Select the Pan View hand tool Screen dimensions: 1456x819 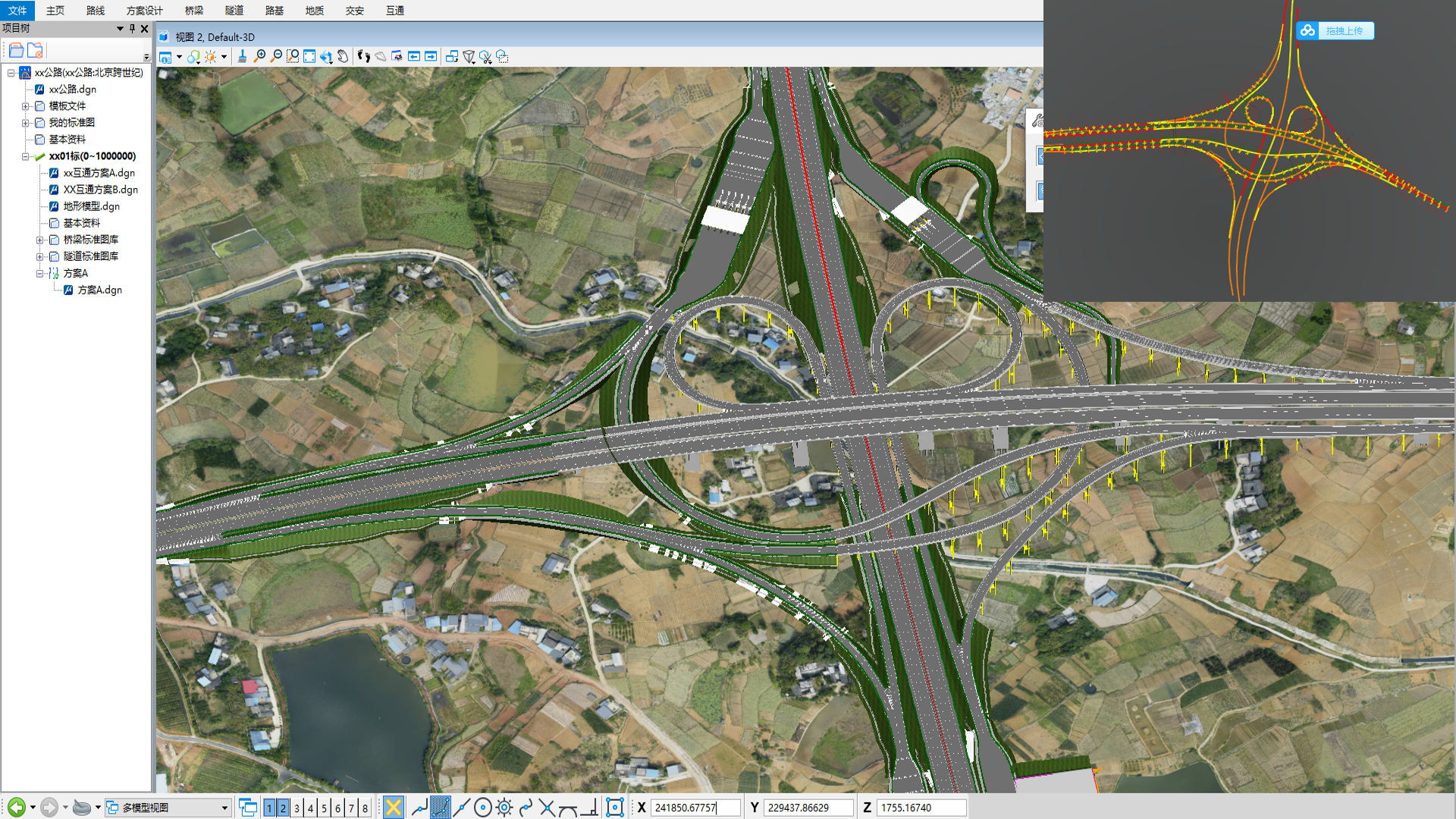point(343,57)
